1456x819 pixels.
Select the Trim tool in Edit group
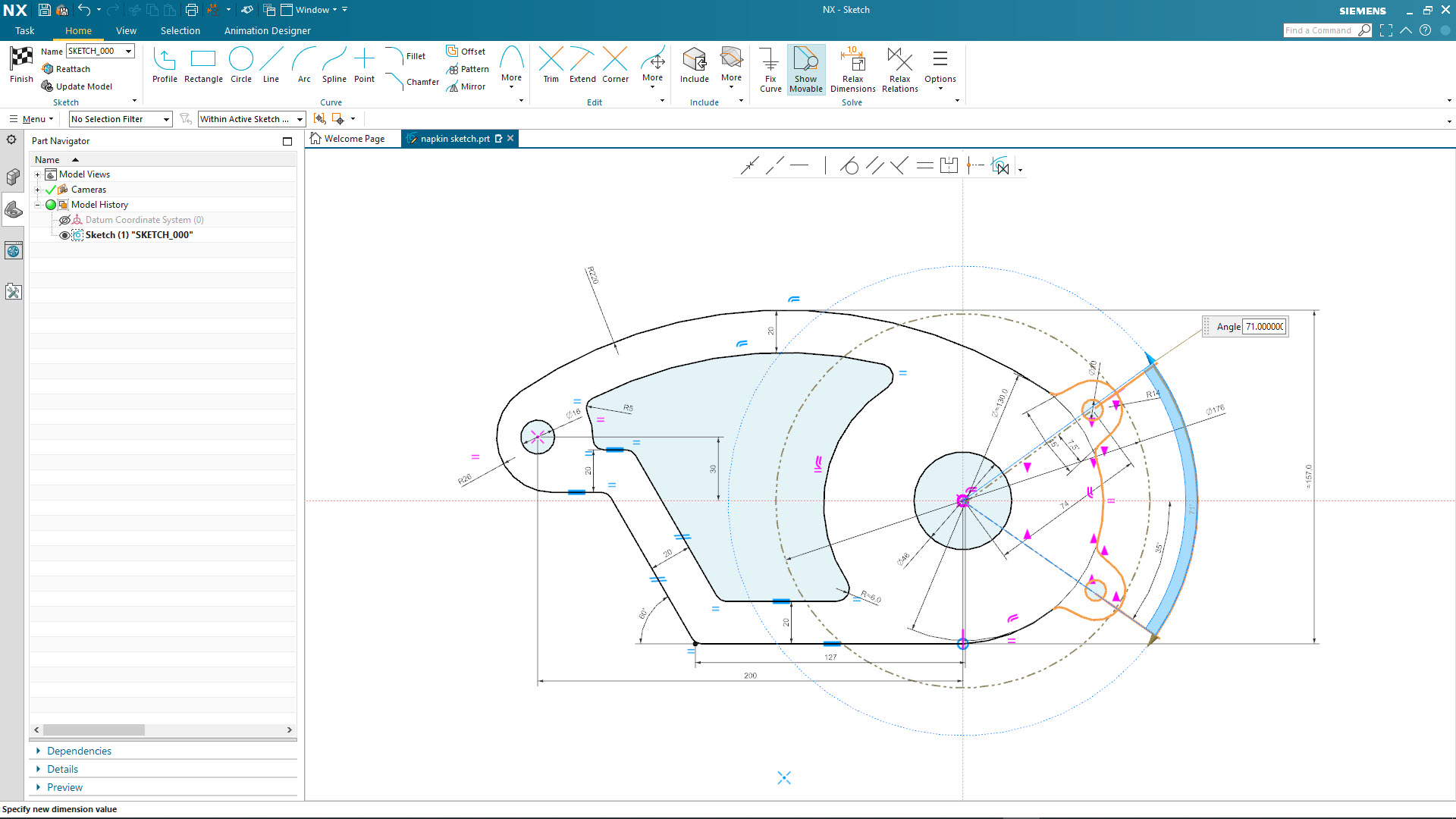551,64
